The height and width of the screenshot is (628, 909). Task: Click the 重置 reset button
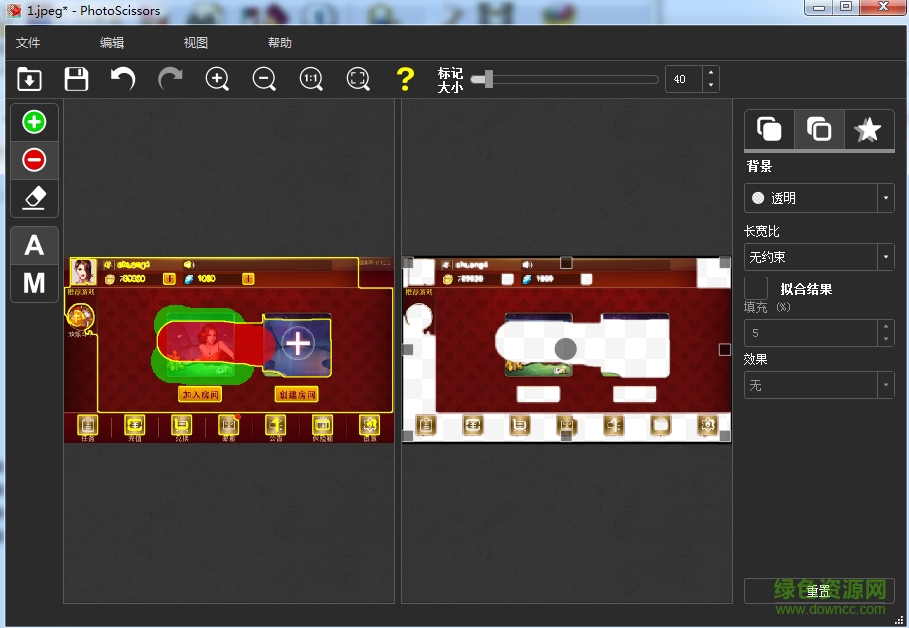[818, 590]
